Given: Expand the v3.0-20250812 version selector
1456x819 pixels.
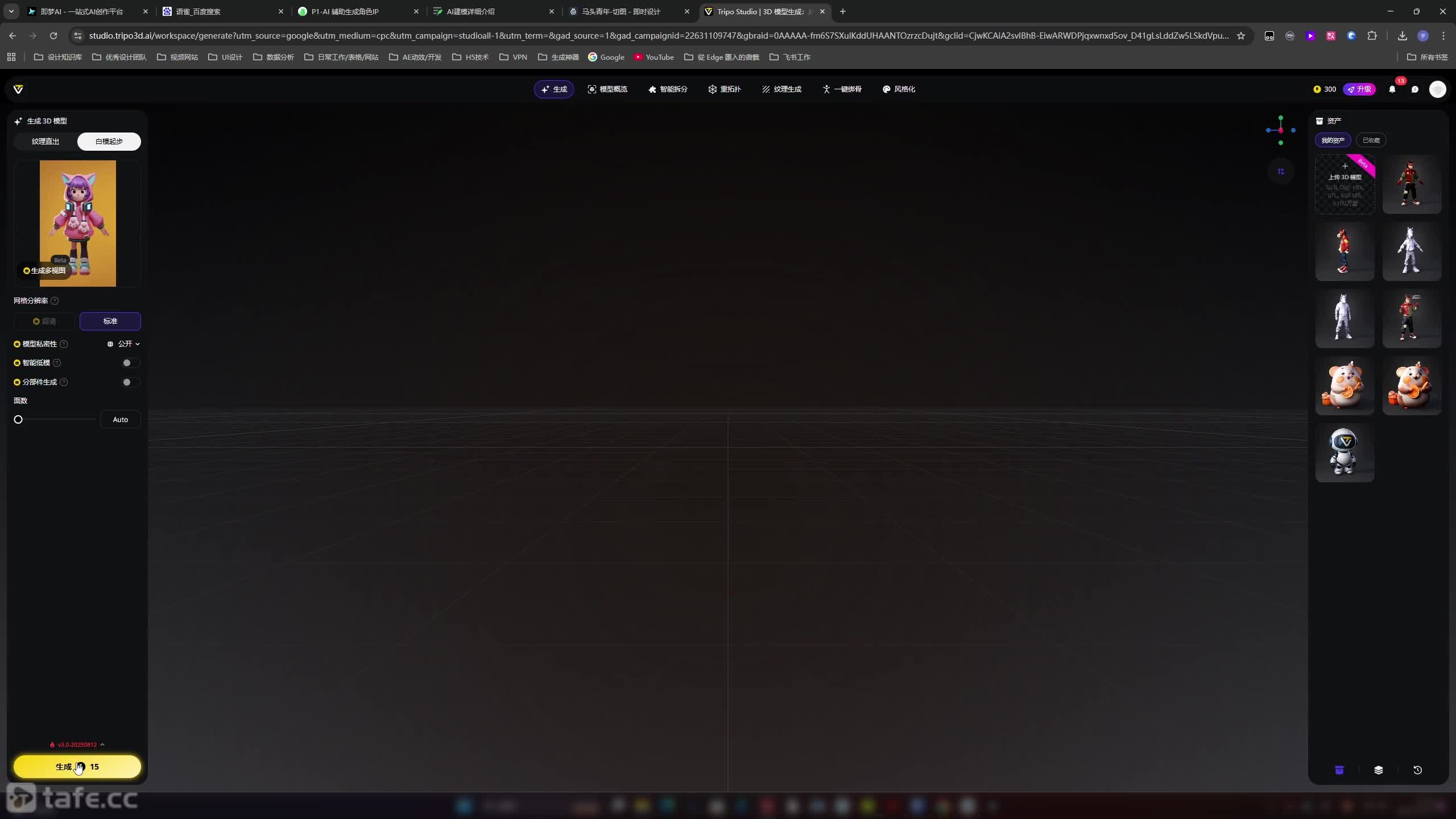Looking at the screenshot, I should pyautogui.click(x=77, y=744).
